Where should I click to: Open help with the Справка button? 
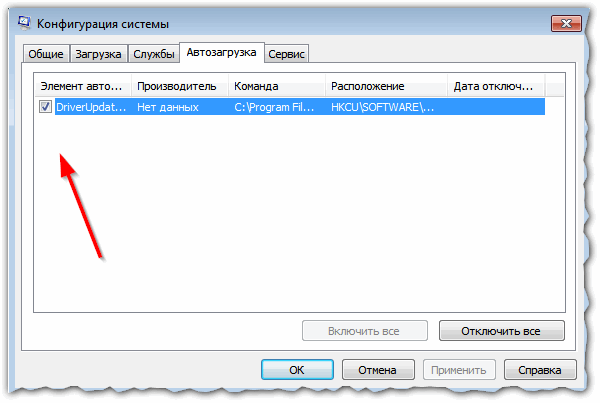[540, 370]
